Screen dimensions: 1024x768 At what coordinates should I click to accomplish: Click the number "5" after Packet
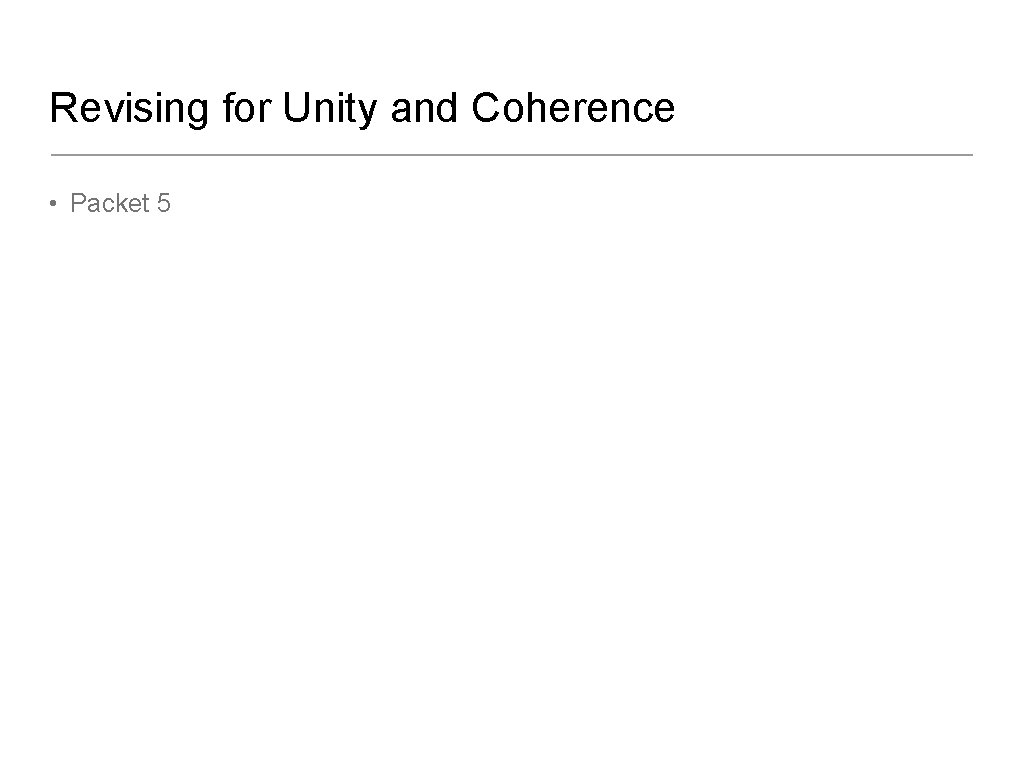click(164, 204)
